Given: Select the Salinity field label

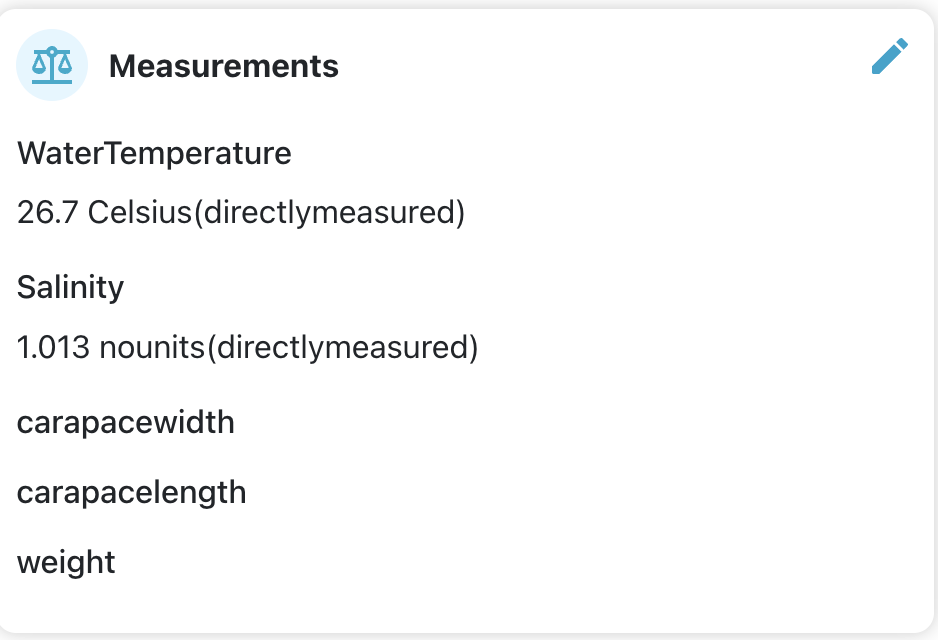Looking at the screenshot, I should pos(70,288).
